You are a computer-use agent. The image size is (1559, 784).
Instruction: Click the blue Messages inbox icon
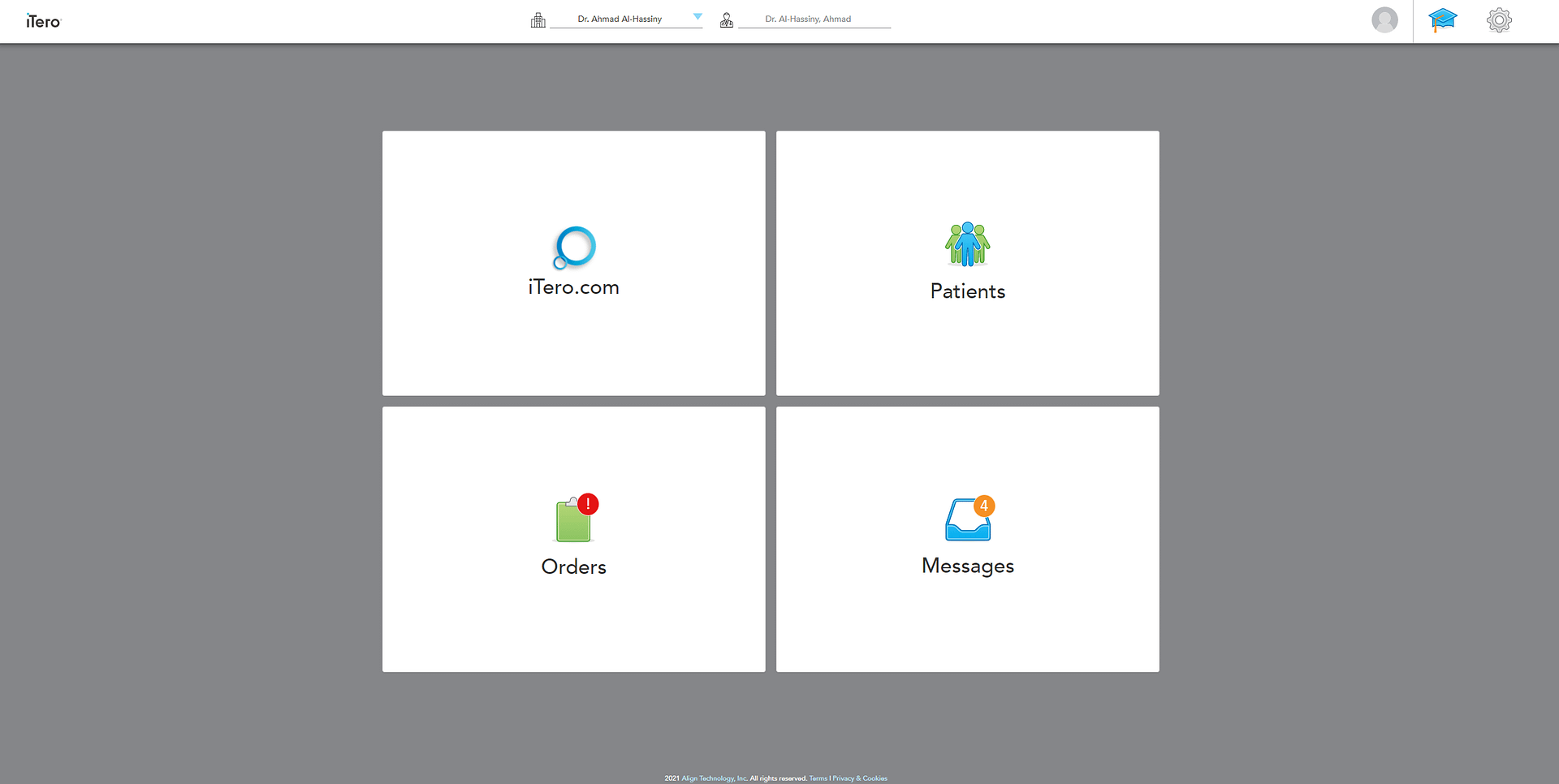(x=965, y=523)
